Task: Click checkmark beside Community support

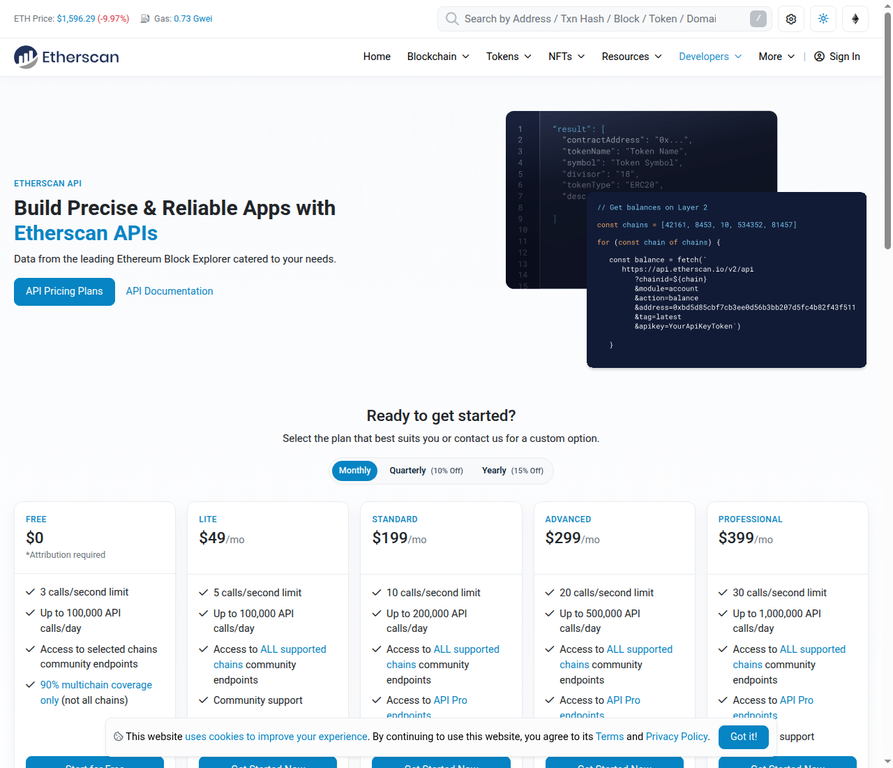Action: tap(203, 700)
